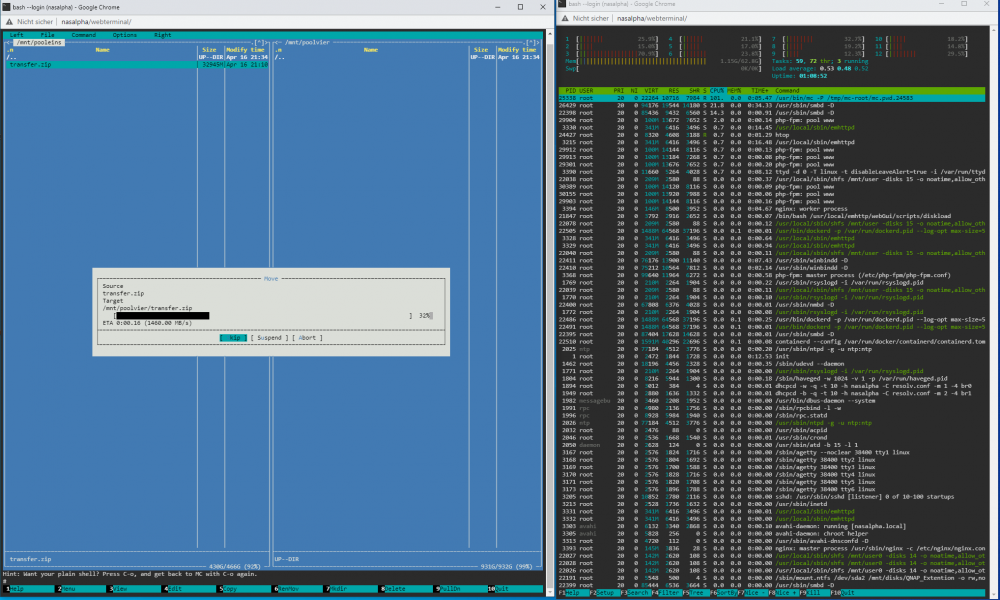Click the Skip button in Move dialog

point(233,338)
